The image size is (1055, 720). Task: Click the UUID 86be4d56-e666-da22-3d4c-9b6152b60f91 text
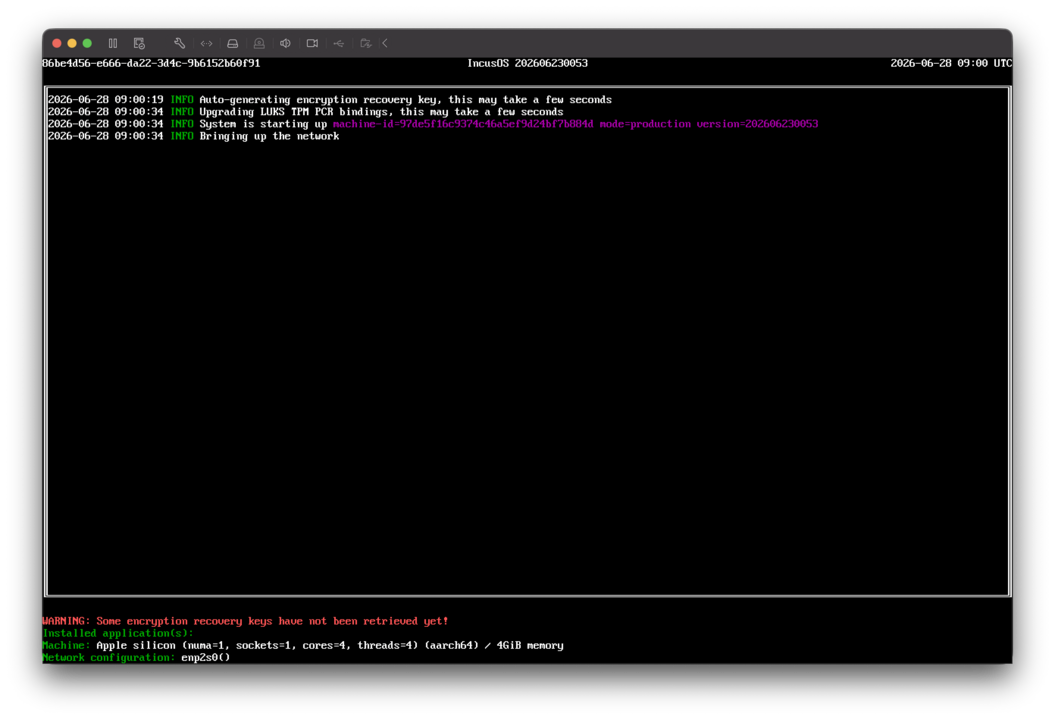point(151,63)
